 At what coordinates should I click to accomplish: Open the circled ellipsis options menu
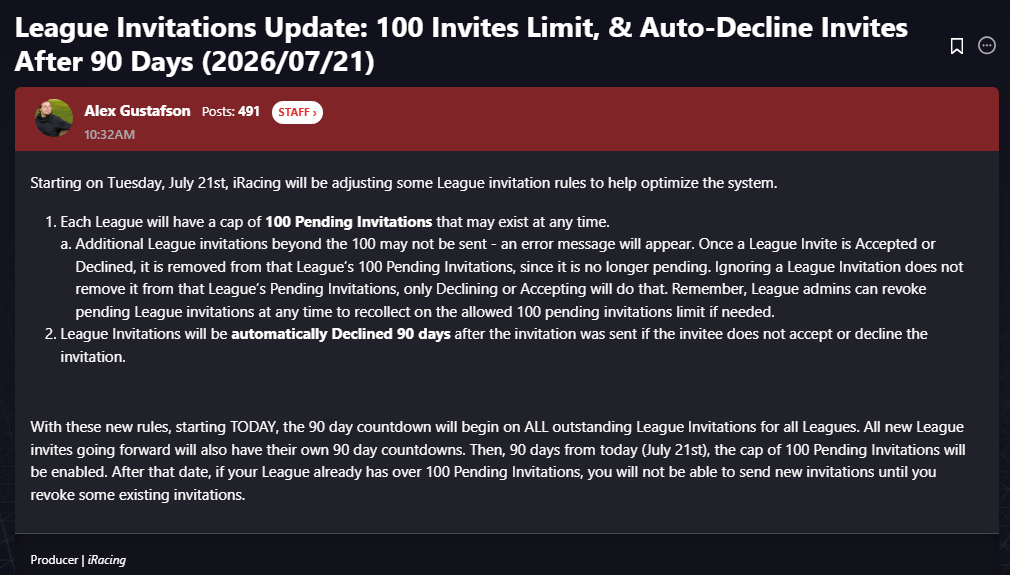pos(987,46)
